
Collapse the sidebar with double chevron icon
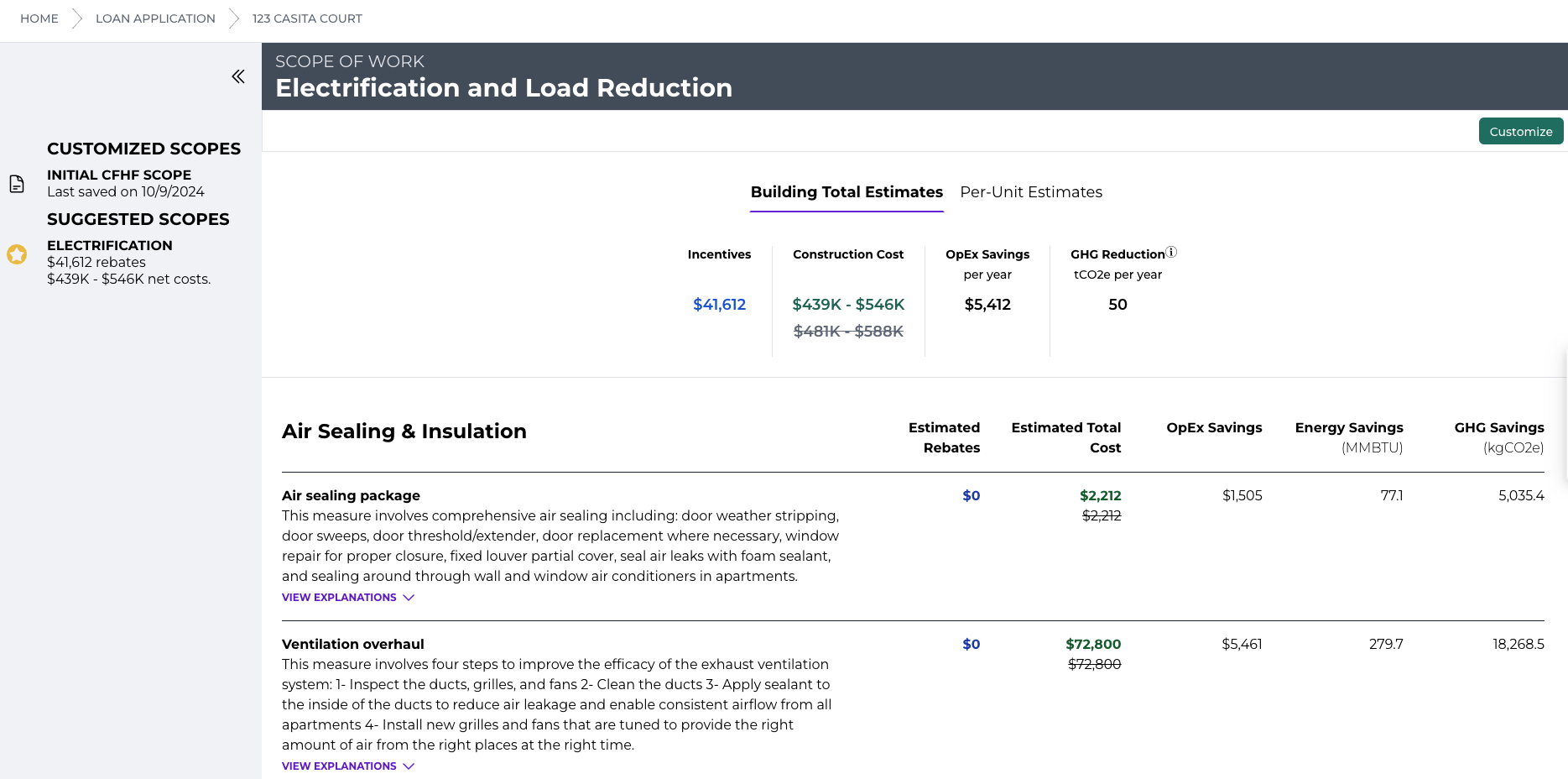[238, 76]
